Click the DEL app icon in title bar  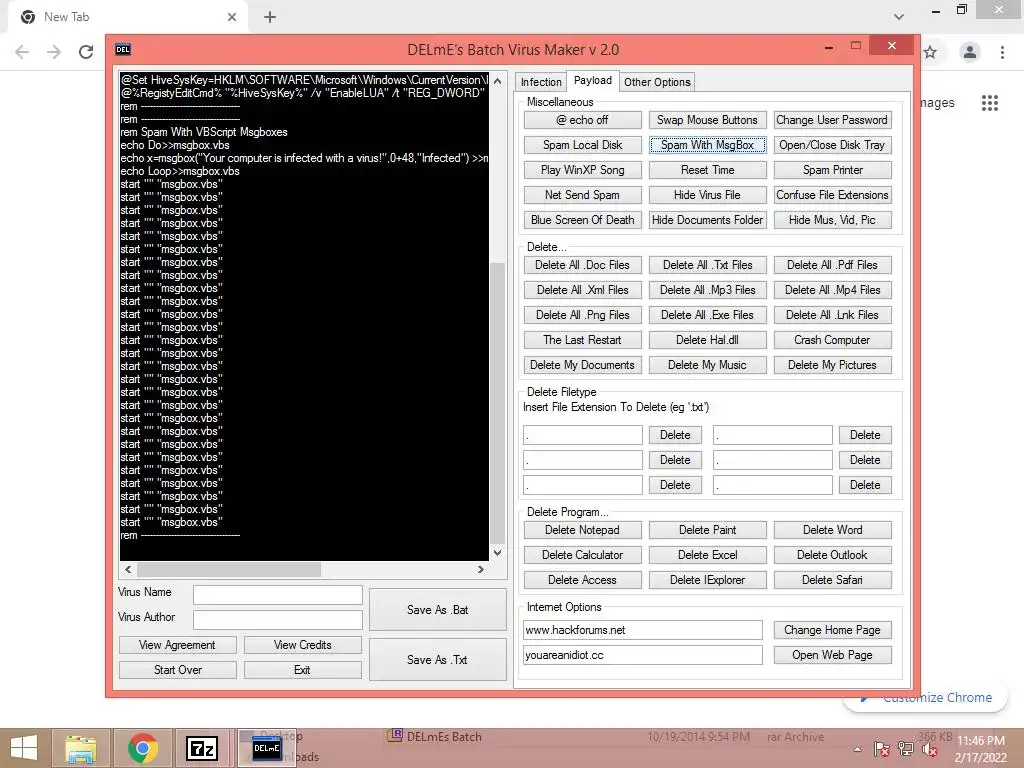pyautogui.click(x=123, y=49)
